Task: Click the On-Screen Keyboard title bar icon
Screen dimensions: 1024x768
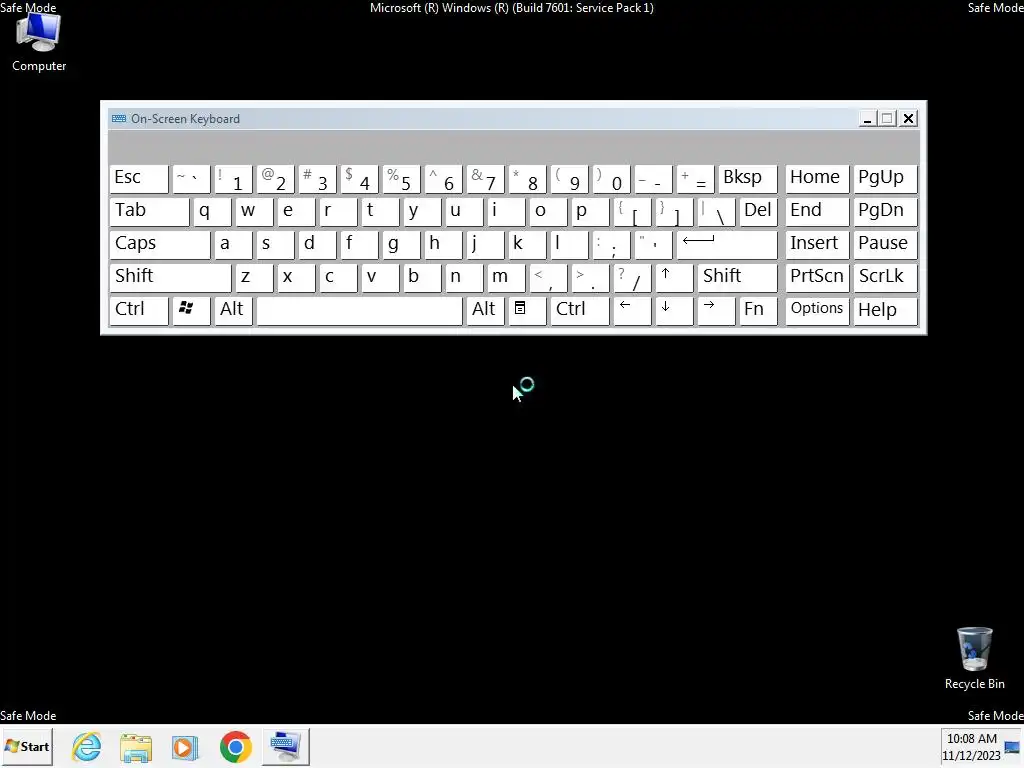Action: pyautogui.click(x=119, y=119)
